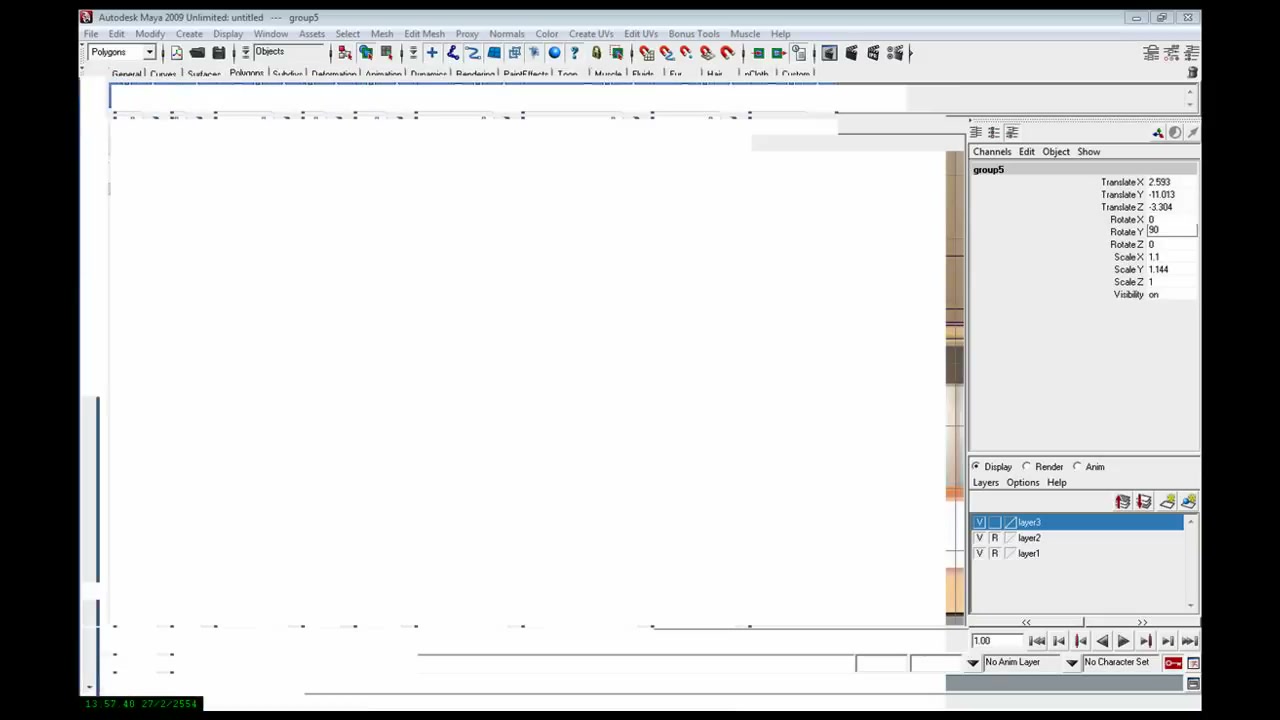This screenshot has width=1280, height=720.
Task: Toggle the joints selection mask icon
Action: 452,52
